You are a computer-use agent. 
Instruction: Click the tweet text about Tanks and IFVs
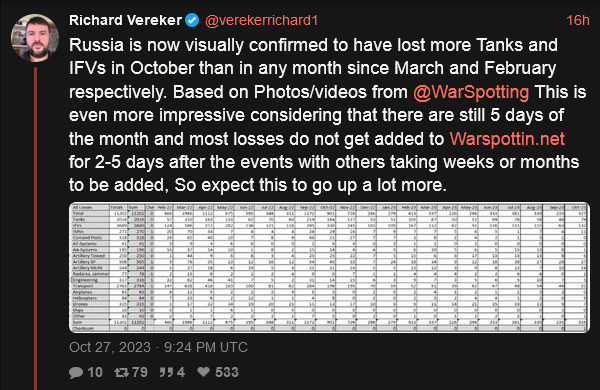point(328,115)
